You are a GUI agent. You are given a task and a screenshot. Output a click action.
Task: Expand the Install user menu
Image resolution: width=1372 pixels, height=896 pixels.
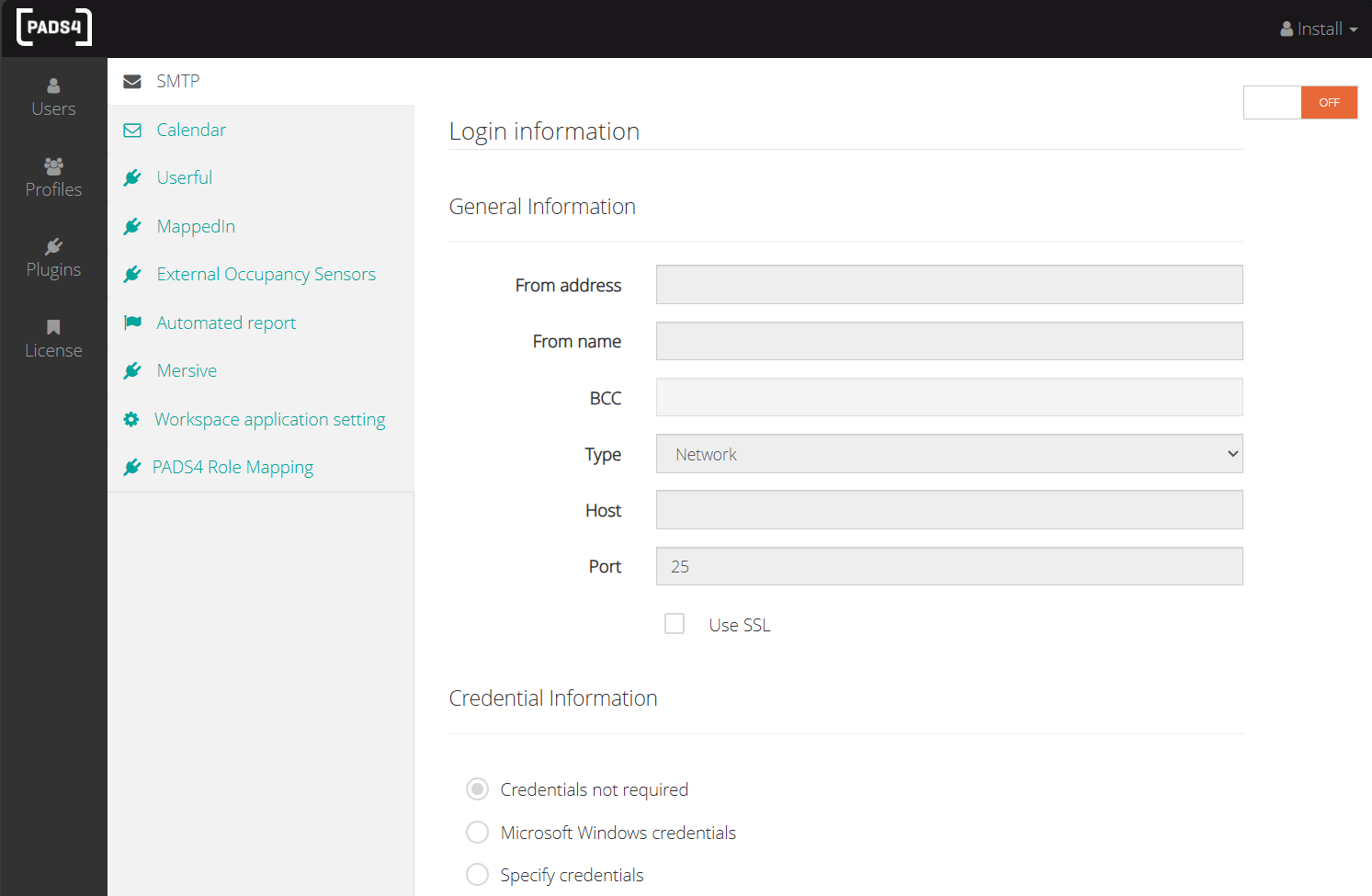pyautogui.click(x=1320, y=28)
